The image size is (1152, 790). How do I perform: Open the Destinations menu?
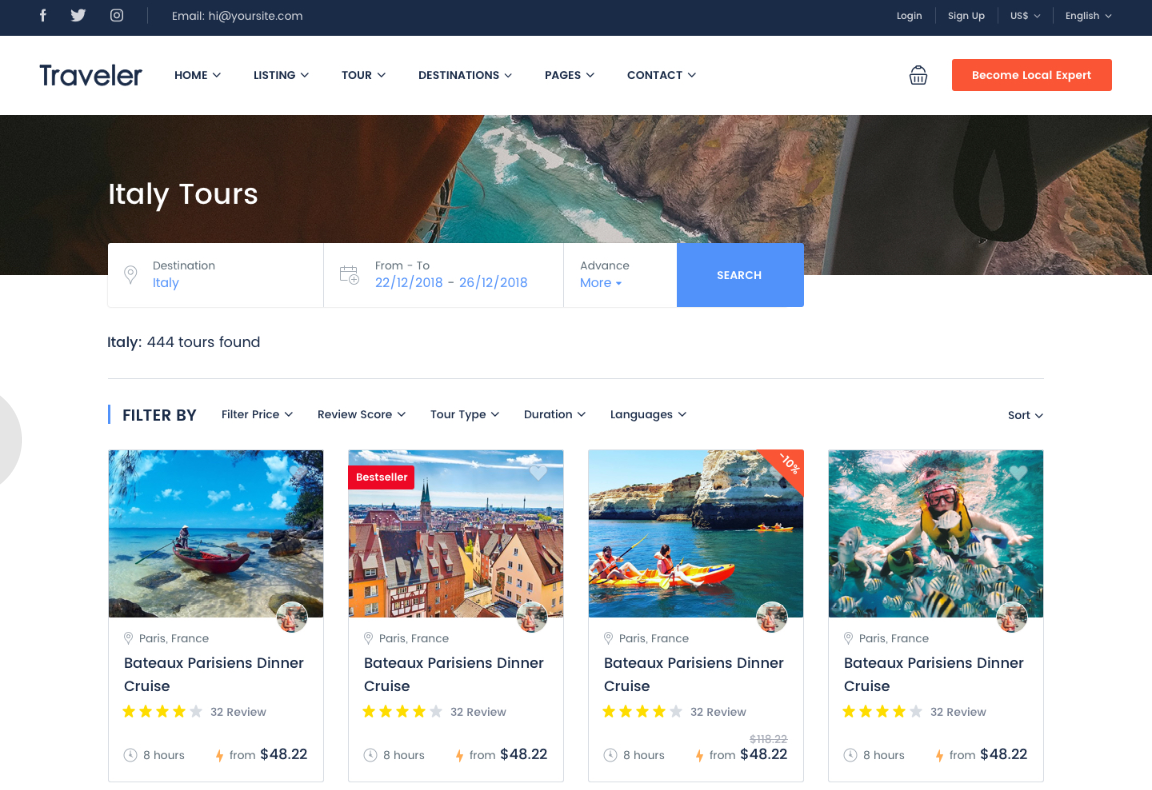465,75
